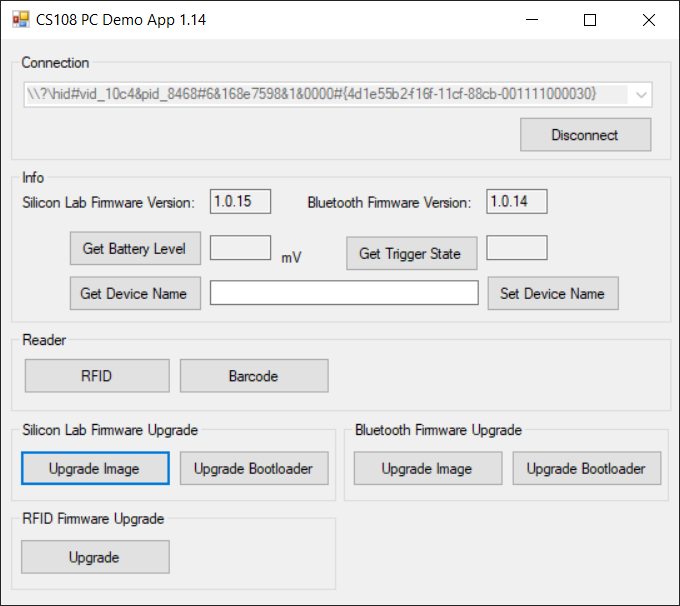The width and height of the screenshot is (680, 606).
Task: Click RFID Firmware Upgrade button
Action: pos(95,557)
